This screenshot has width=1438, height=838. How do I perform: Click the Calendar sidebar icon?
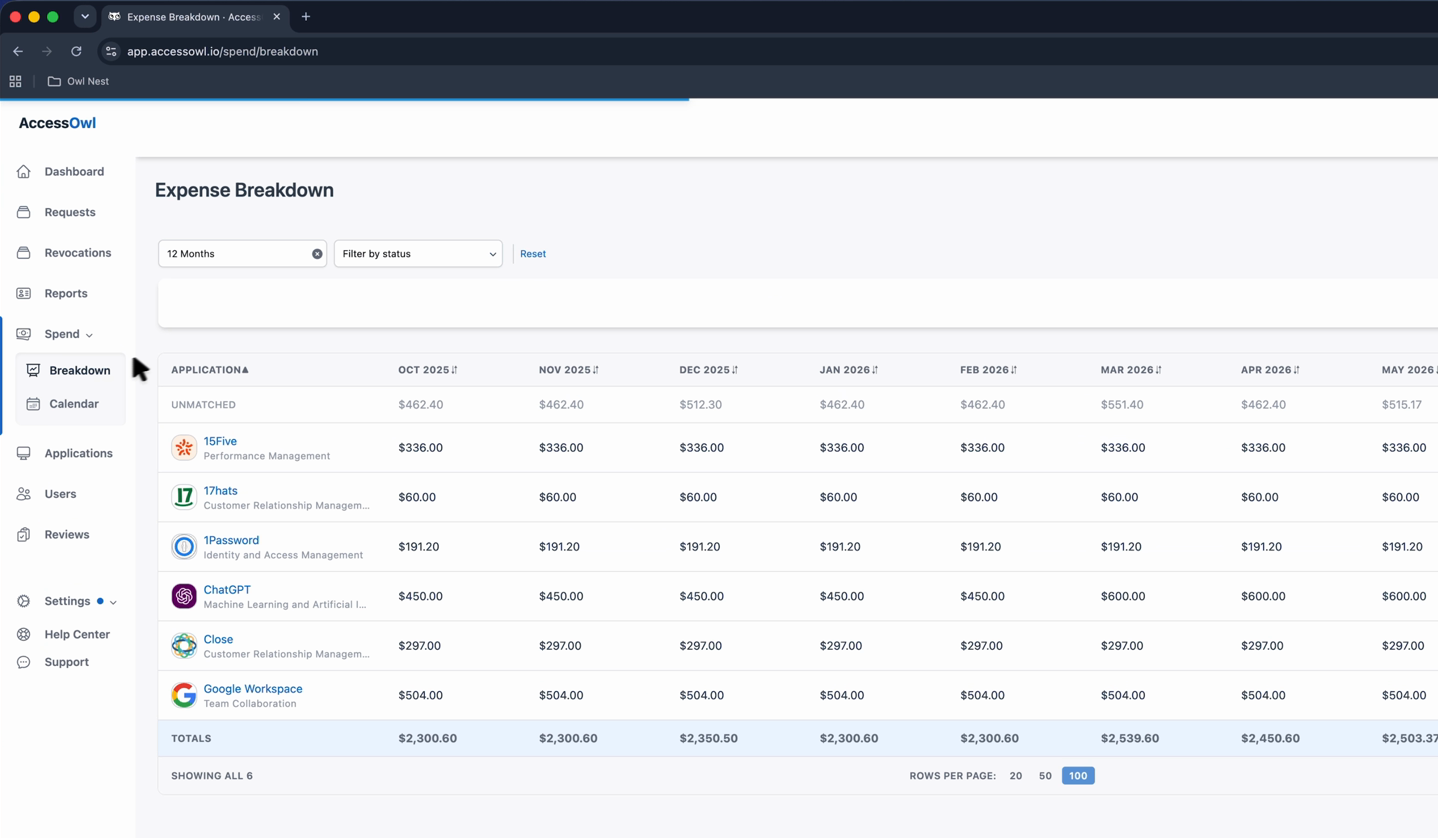click(33, 404)
